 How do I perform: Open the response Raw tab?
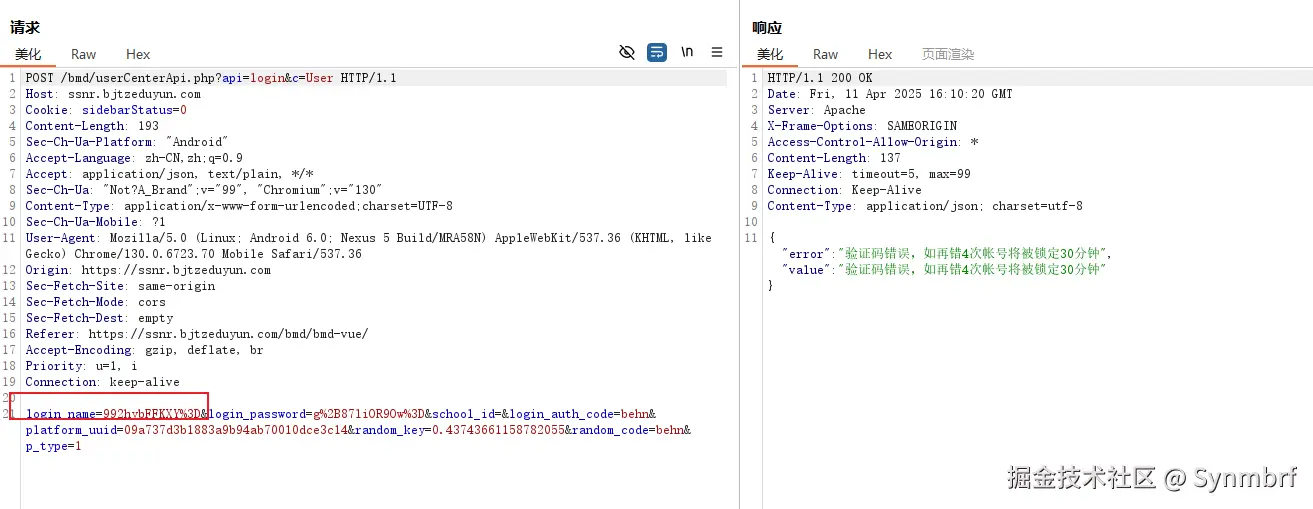[x=826, y=54]
